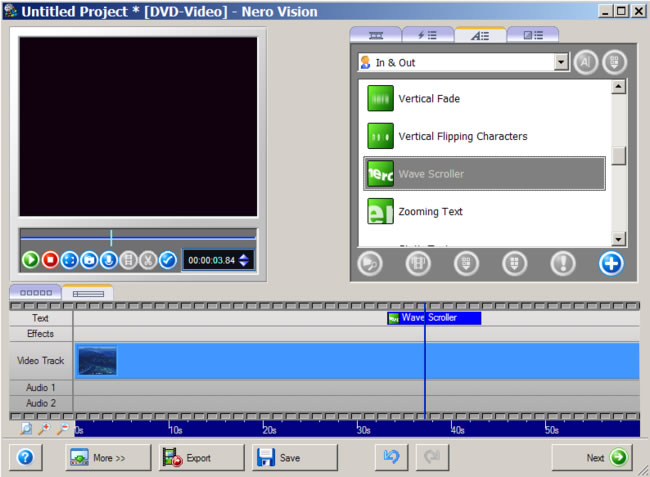
Task: Open the transitions tab
Action: (533, 35)
